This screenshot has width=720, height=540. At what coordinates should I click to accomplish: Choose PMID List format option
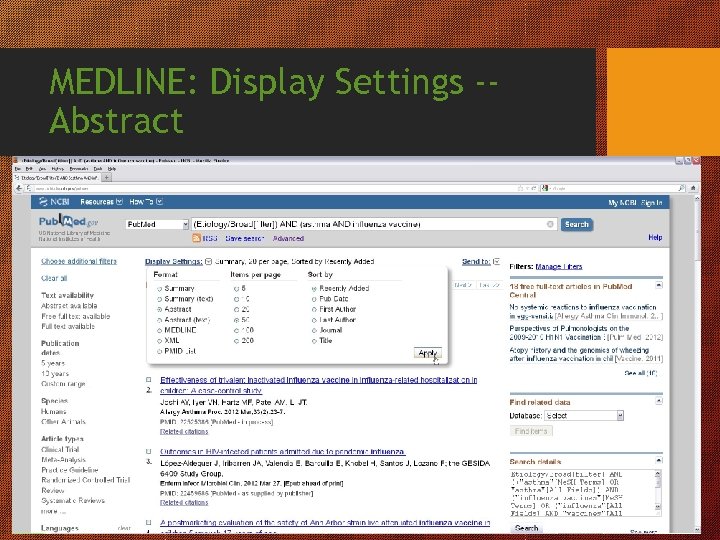(x=159, y=352)
